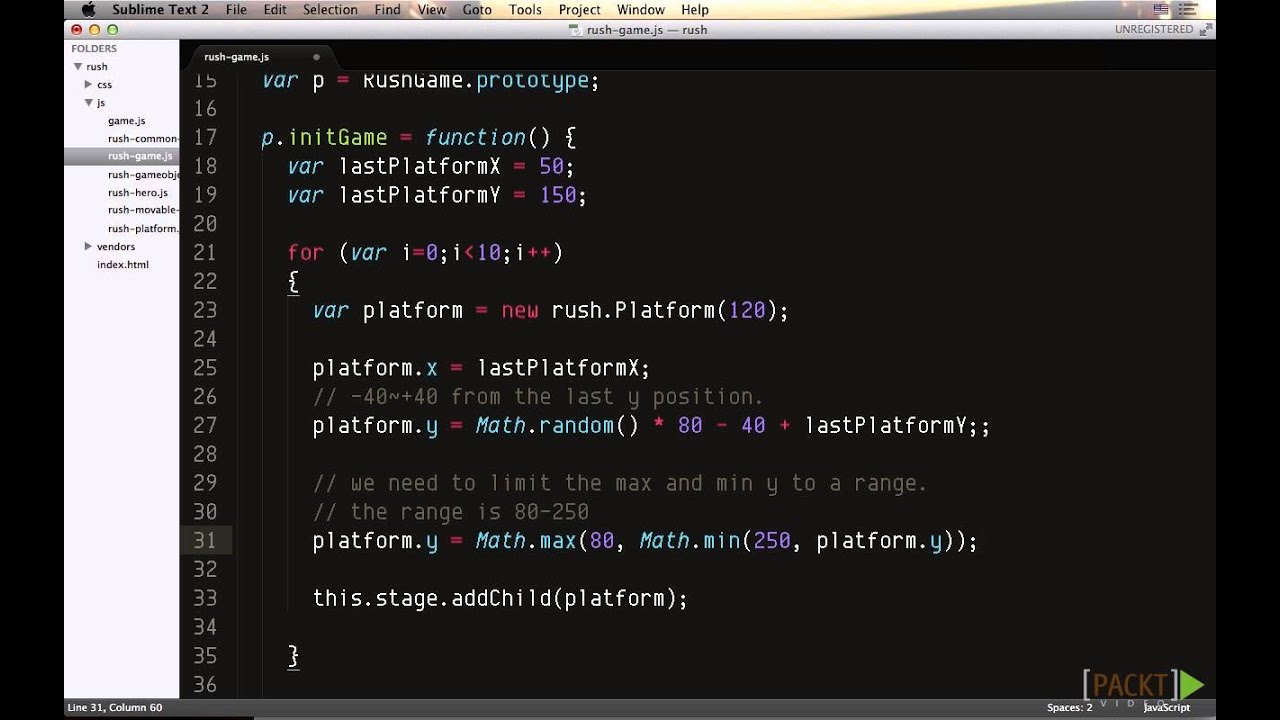Image resolution: width=1280 pixels, height=720 pixels.
Task: Open the Apple menu
Action: pyautogui.click(x=87, y=10)
